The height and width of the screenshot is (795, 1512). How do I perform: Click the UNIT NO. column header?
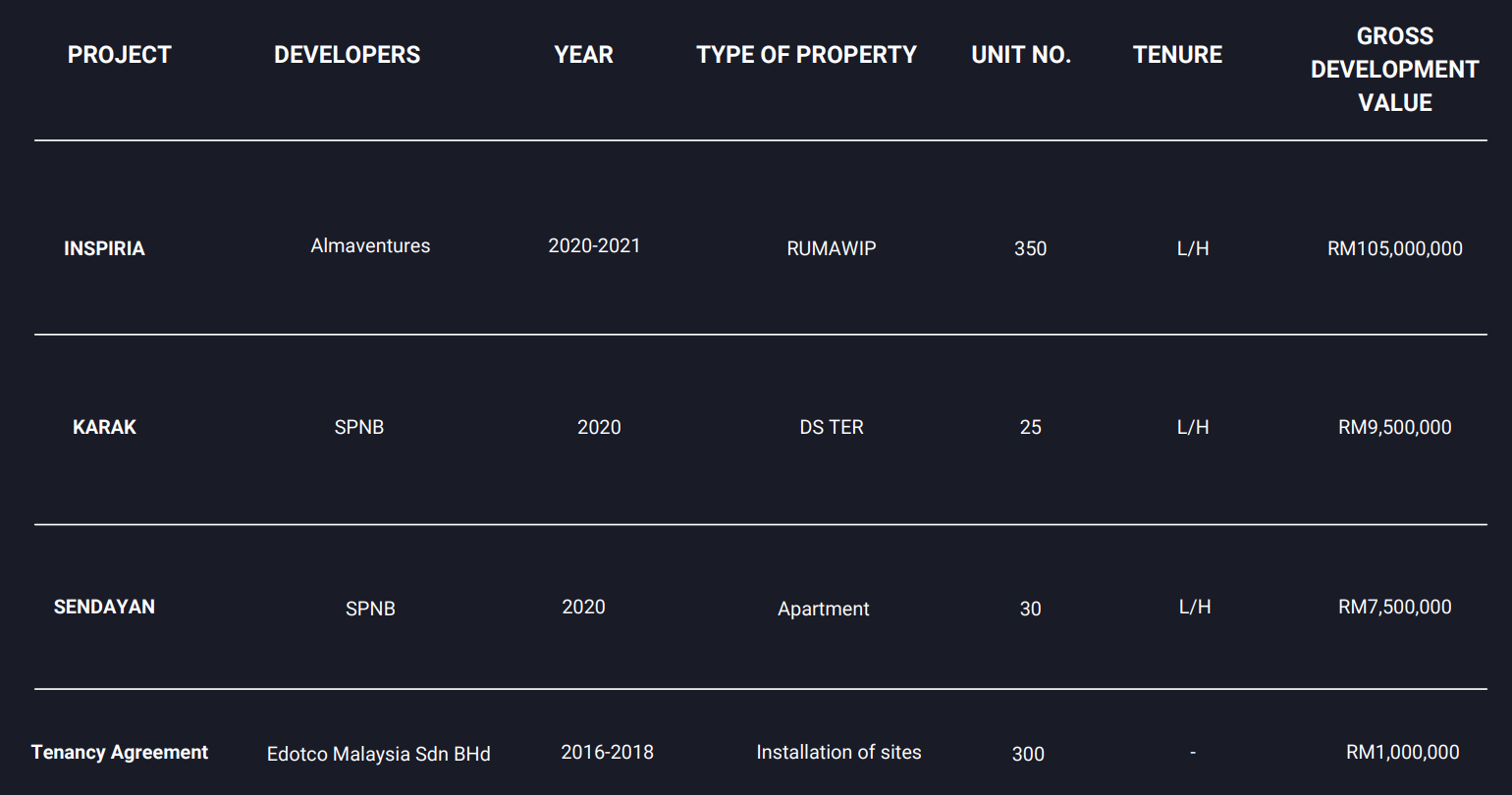[1021, 55]
